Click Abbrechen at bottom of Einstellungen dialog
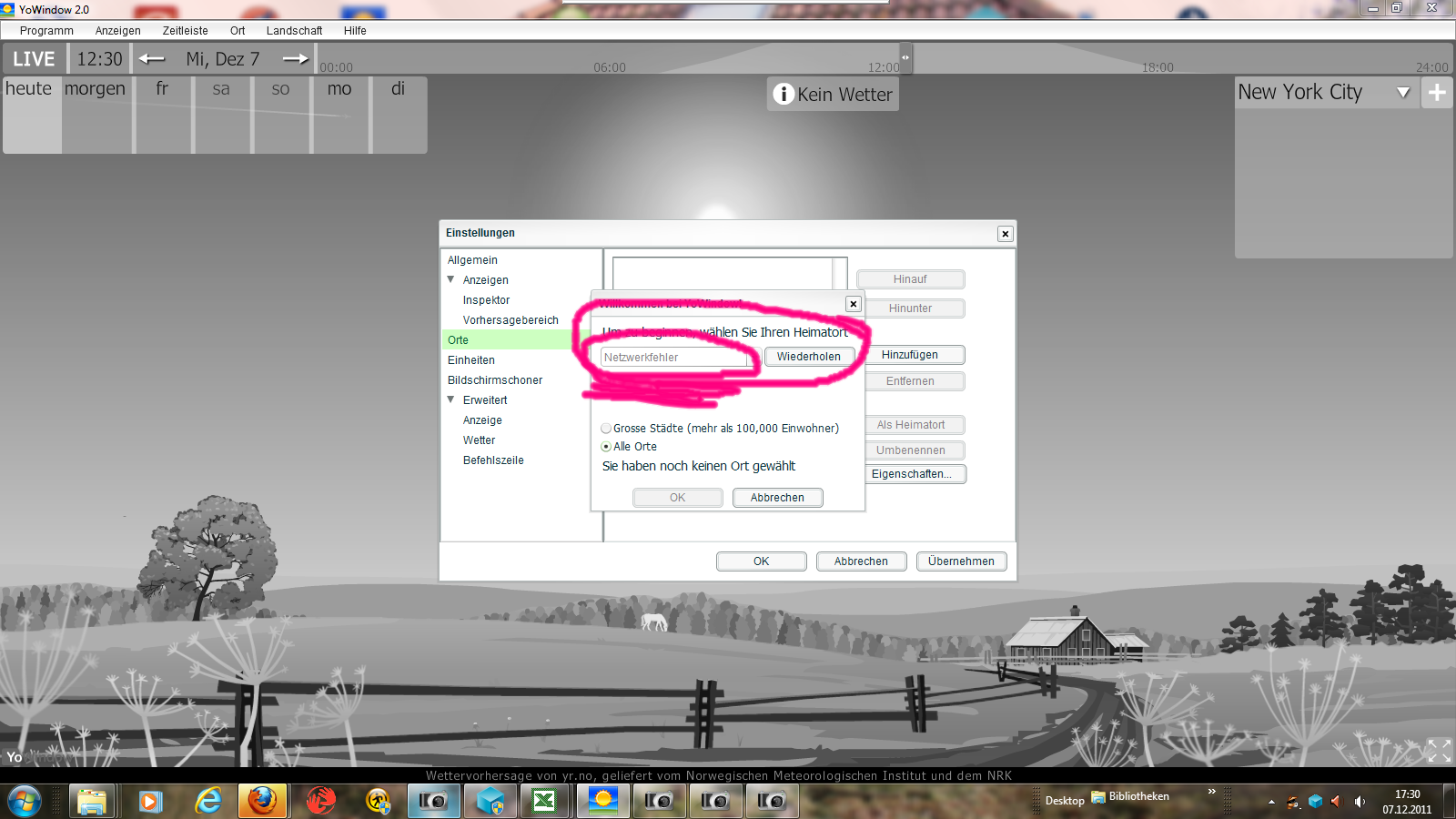Screen dimensions: 1456x819 [x=862, y=561]
